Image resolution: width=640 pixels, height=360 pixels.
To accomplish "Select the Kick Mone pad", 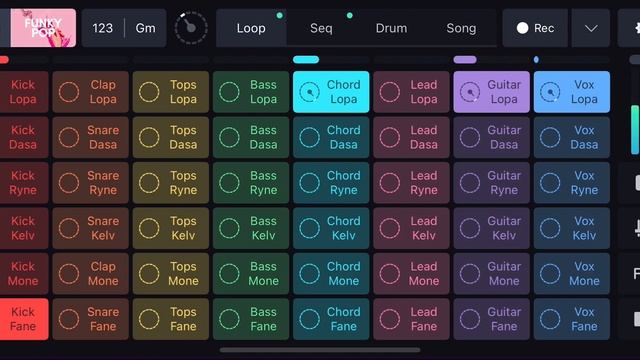I will click(24, 273).
